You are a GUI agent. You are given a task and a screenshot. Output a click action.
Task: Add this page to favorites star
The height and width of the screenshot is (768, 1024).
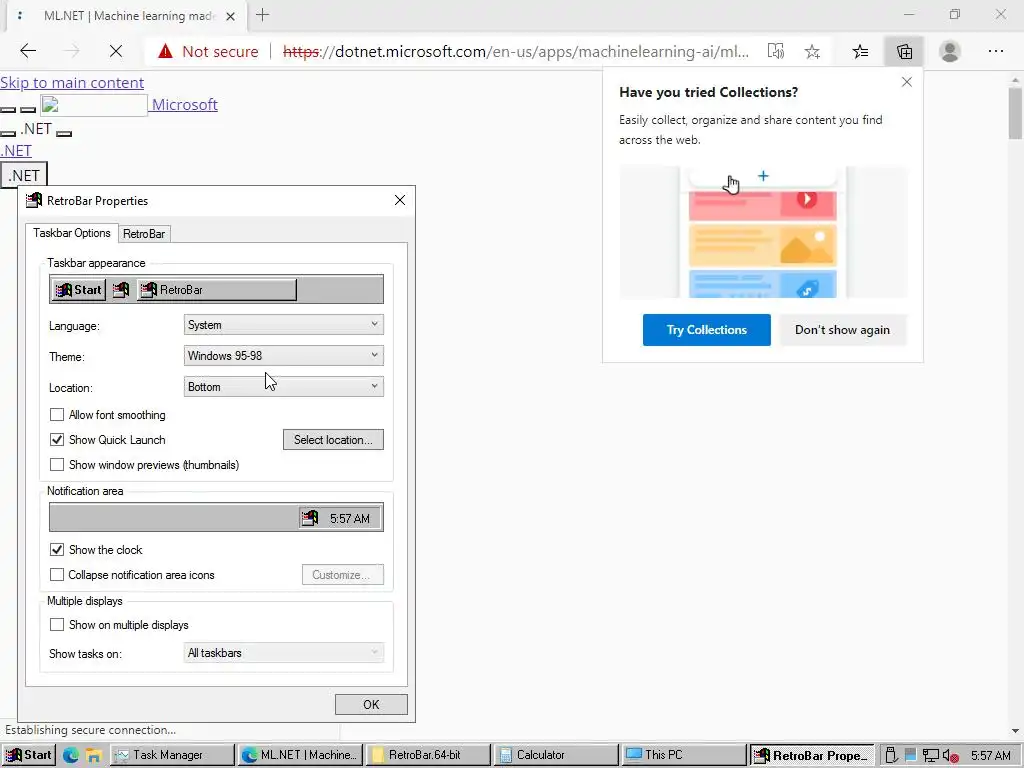pos(812,51)
